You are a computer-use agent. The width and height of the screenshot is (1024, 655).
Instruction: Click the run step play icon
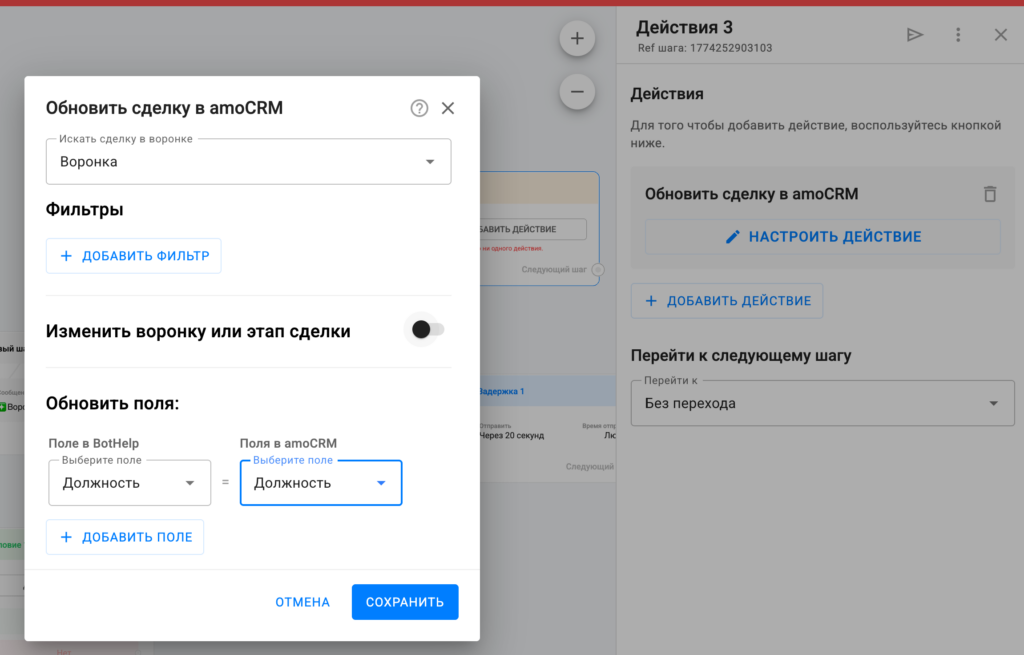point(914,35)
